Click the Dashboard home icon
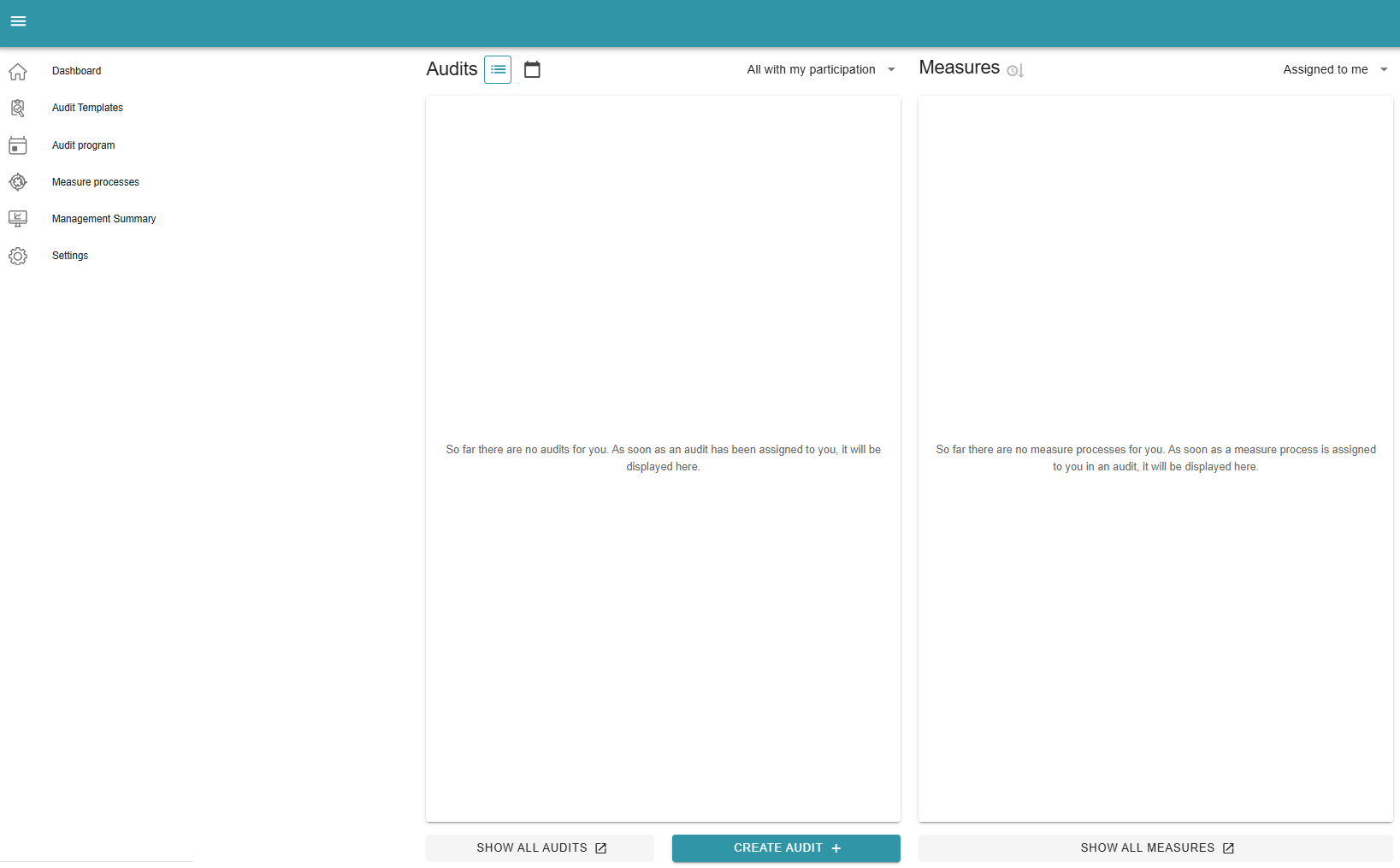This screenshot has width=1400, height=868. pyautogui.click(x=18, y=72)
